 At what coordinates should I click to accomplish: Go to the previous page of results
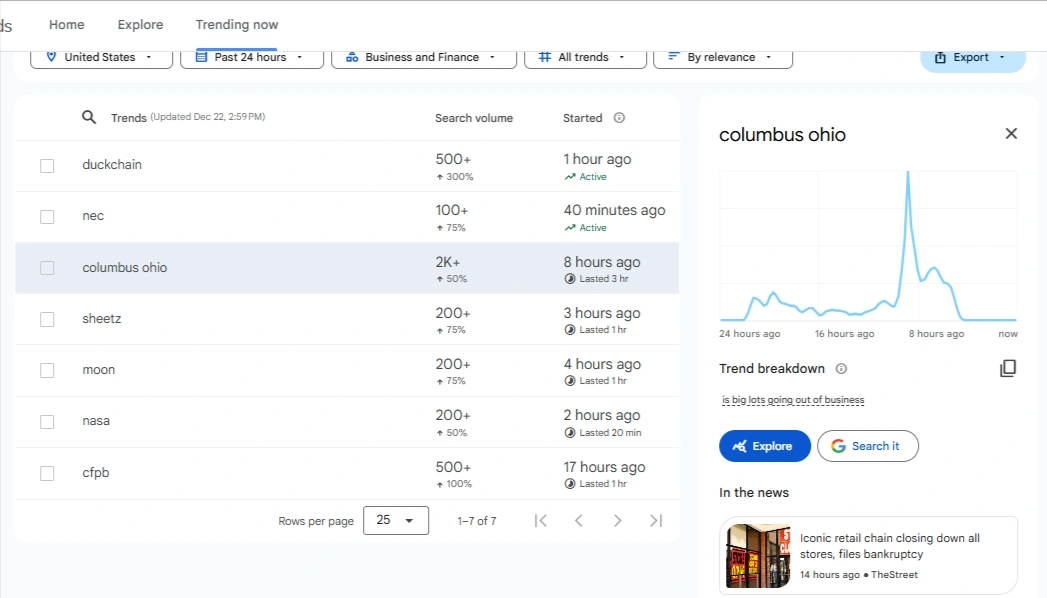(579, 521)
